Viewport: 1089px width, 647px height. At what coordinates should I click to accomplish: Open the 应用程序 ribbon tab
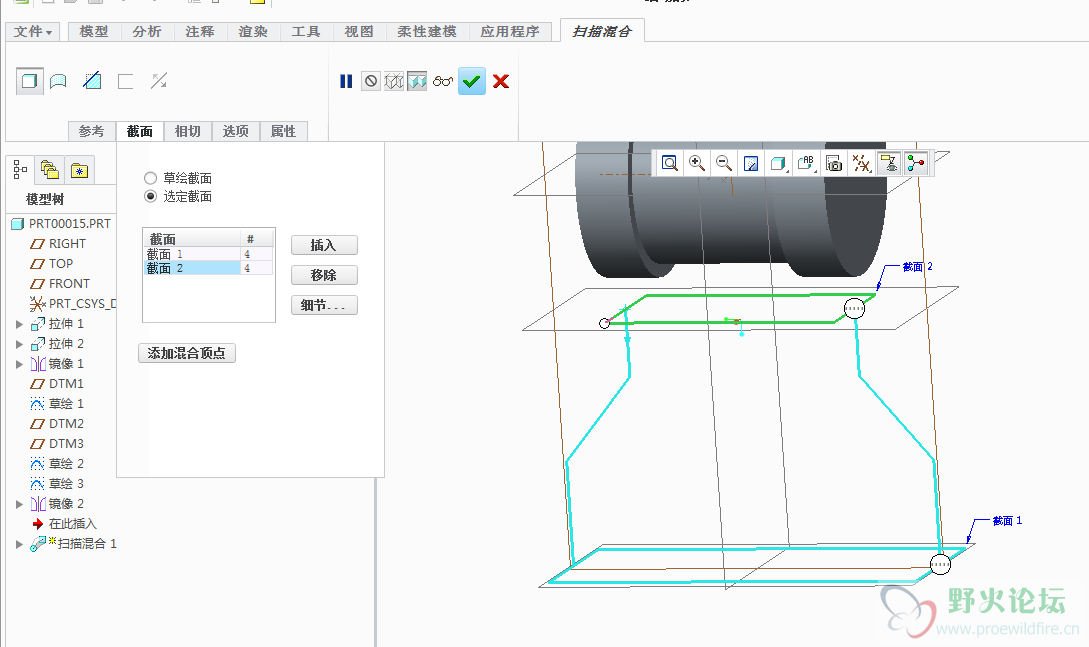510,32
